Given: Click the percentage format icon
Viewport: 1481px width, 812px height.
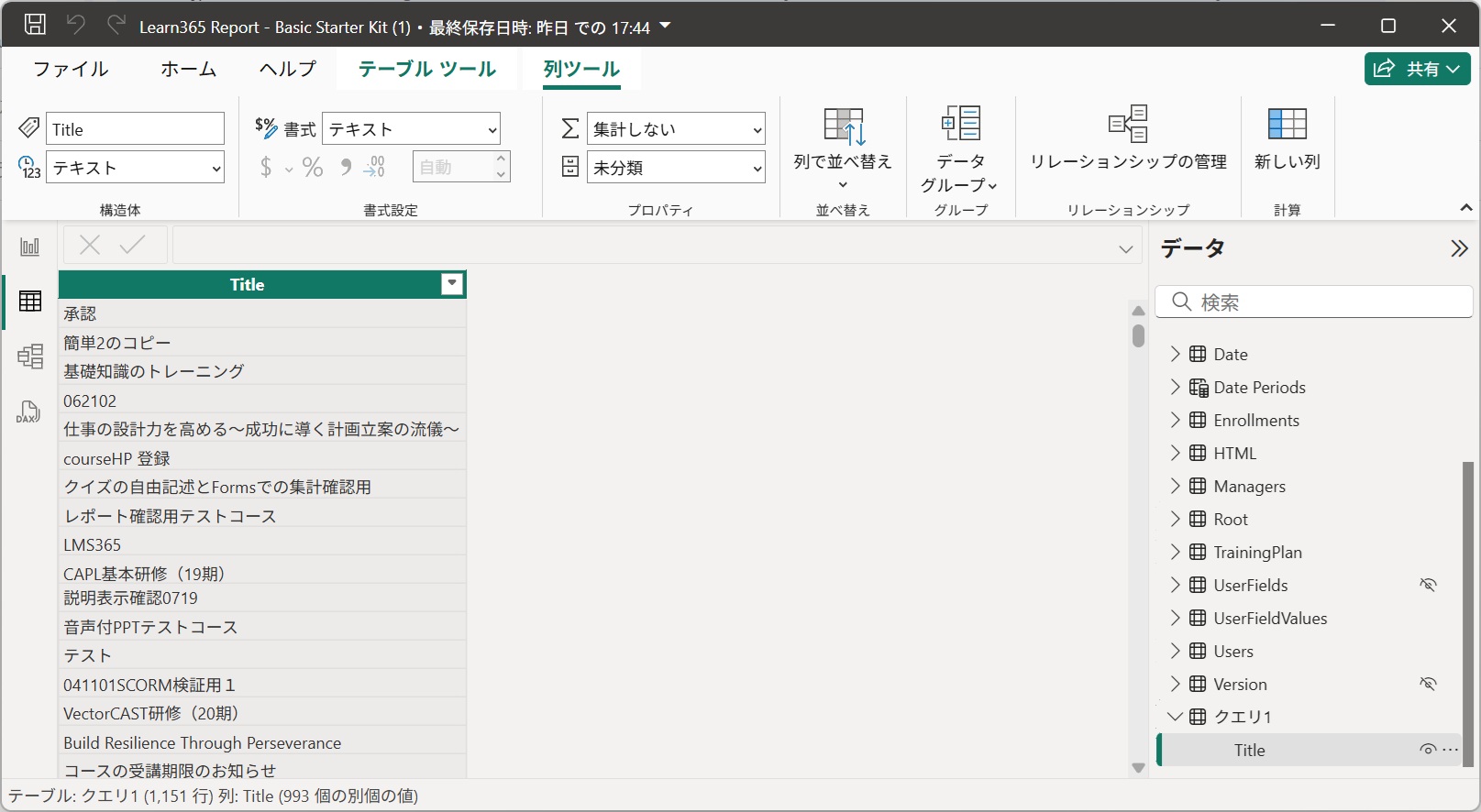Looking at the screenshot, I should coord(313,167).
